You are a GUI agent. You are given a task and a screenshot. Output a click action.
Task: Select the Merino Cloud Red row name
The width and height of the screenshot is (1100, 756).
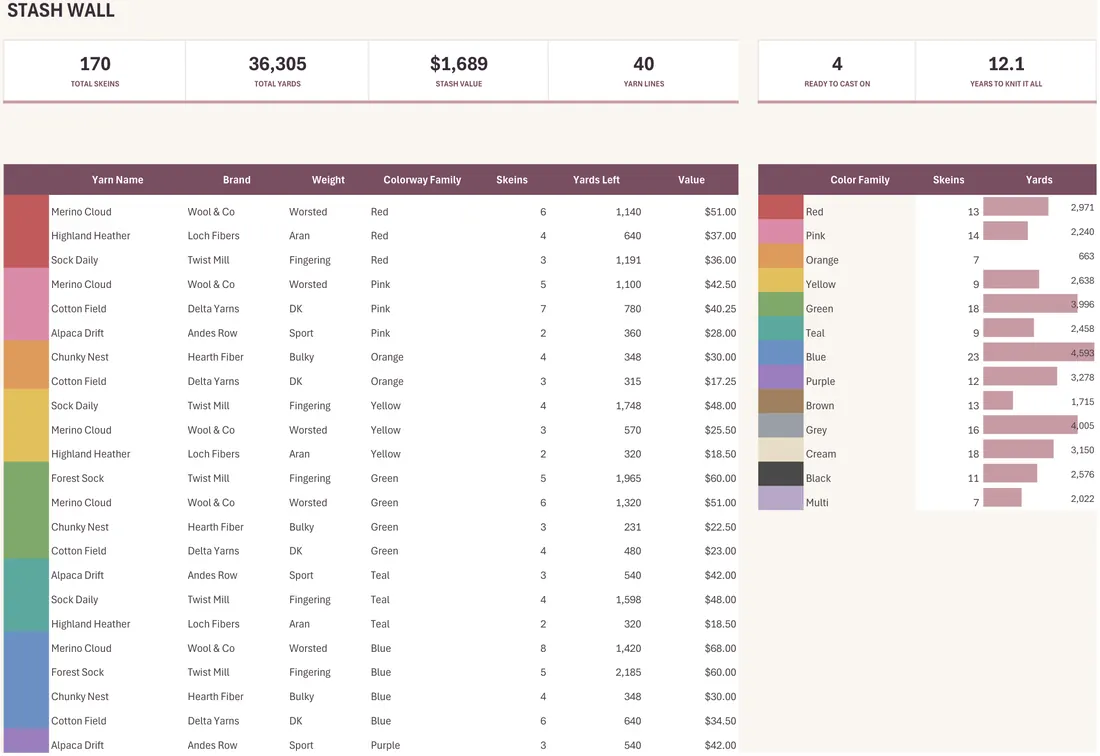click(81, 212)
